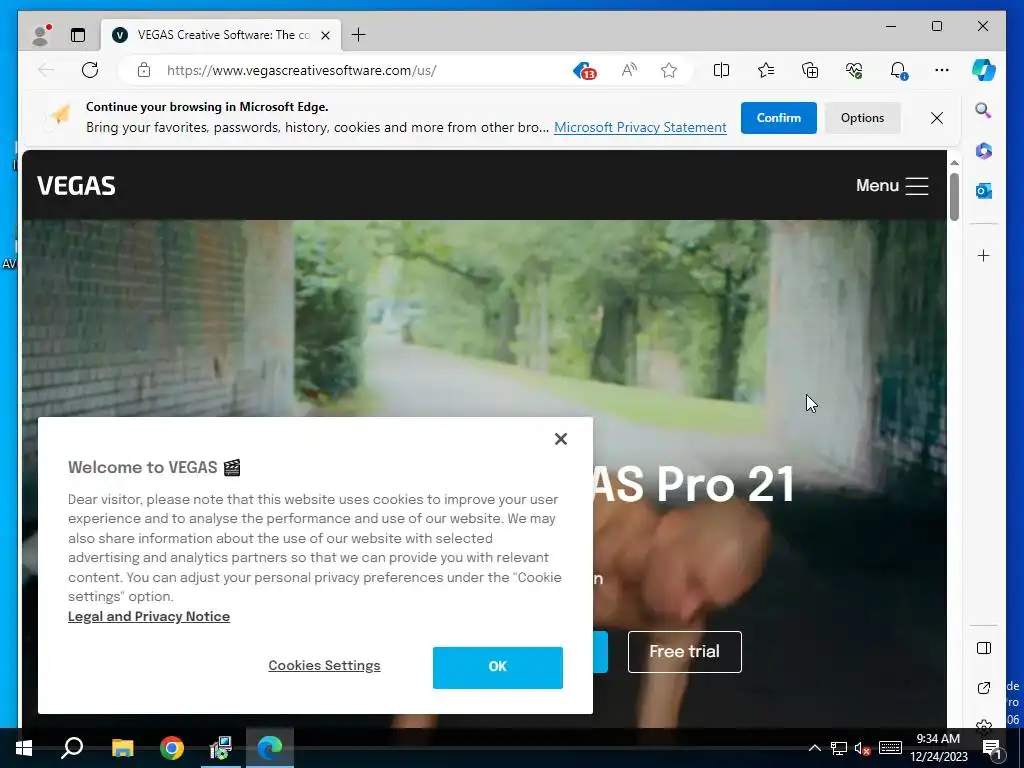View site information lock icon
This screenshot has width=1024, height=768.
click(x=144, y=70)
